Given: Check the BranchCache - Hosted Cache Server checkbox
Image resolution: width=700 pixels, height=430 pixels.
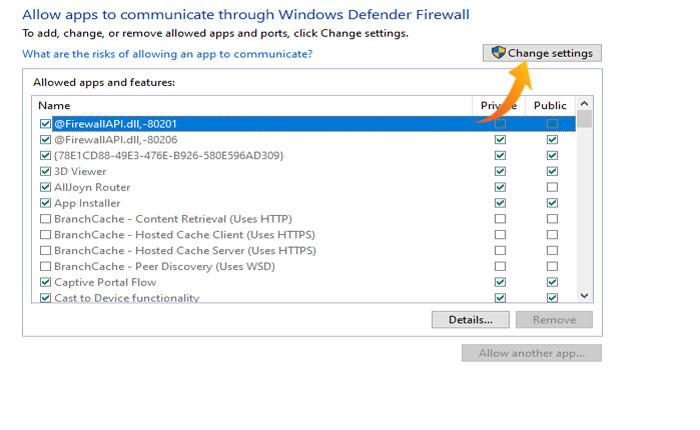Looking at the screenshot, I should tap(45, 251).
